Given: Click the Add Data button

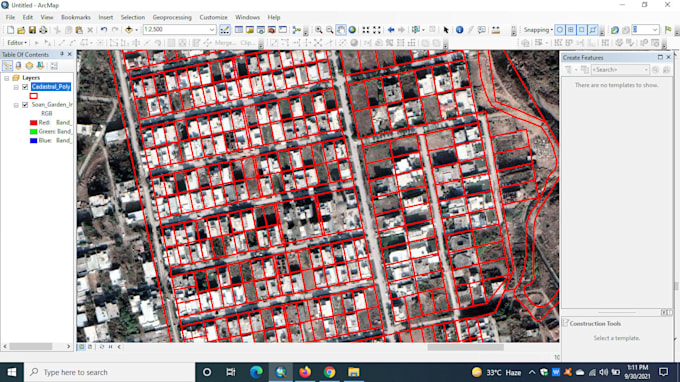Looking at the screenshot, I should click(129, 30).
